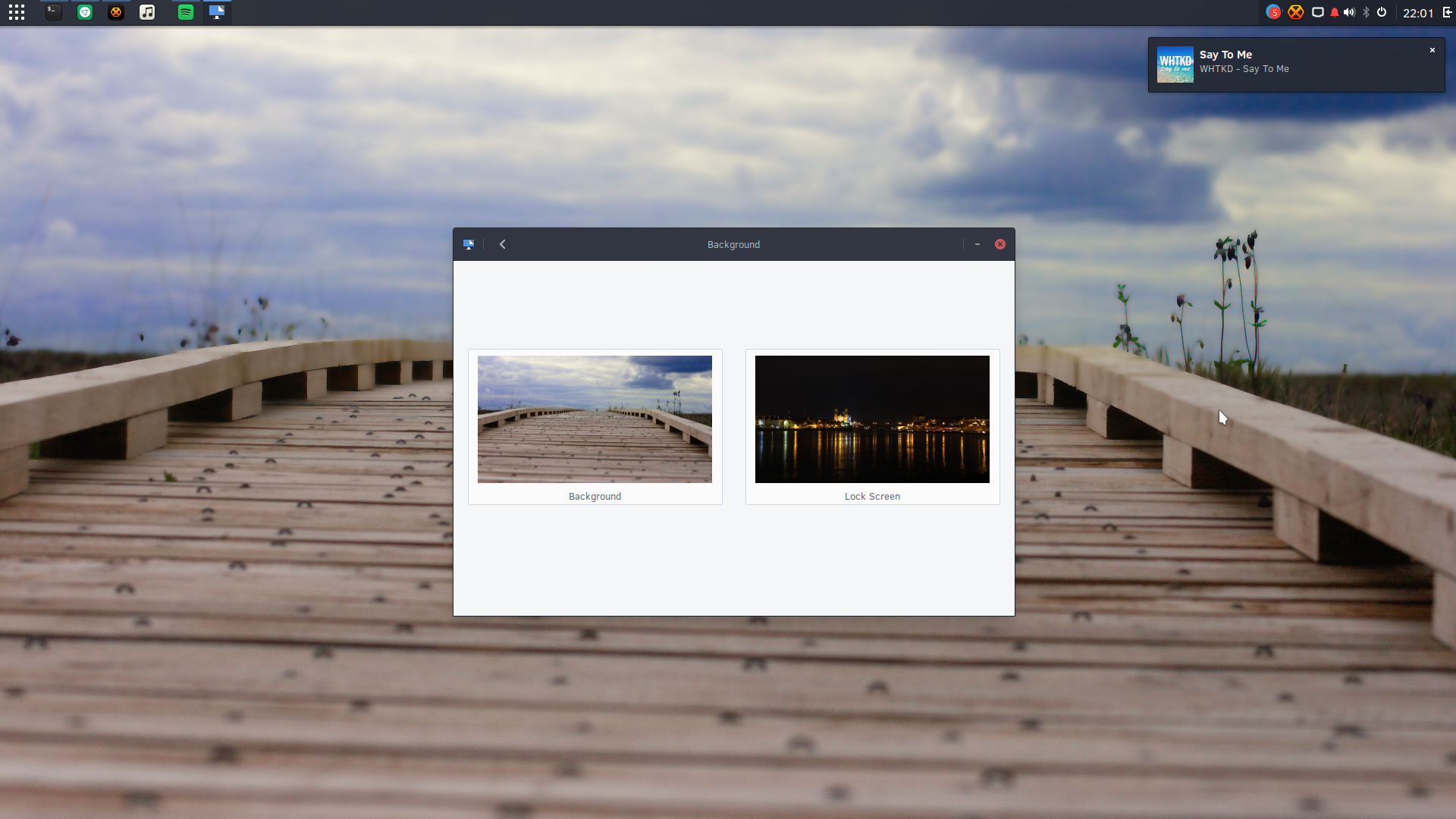Switch to Spotify in the panel
The width and height of the screenshot is (1456, 819).
click(x=186, y=12)
